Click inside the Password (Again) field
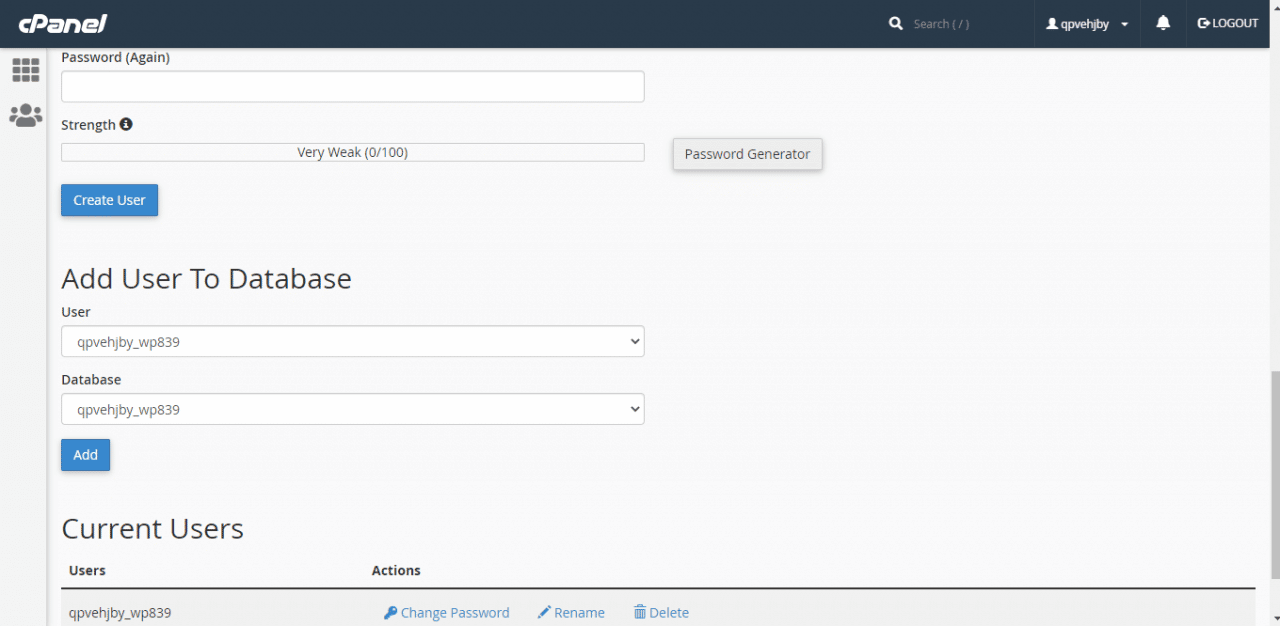This screenshot has width=1280, height=626. [x=352, y=86]
